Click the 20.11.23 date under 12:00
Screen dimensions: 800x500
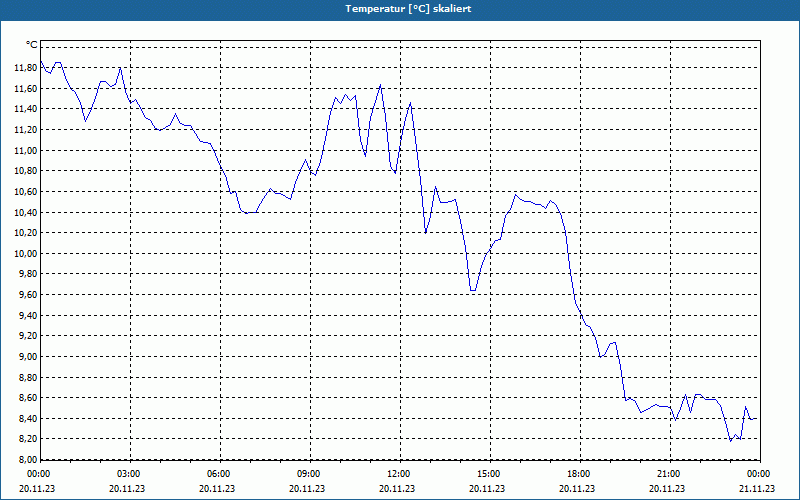[397, 488]
